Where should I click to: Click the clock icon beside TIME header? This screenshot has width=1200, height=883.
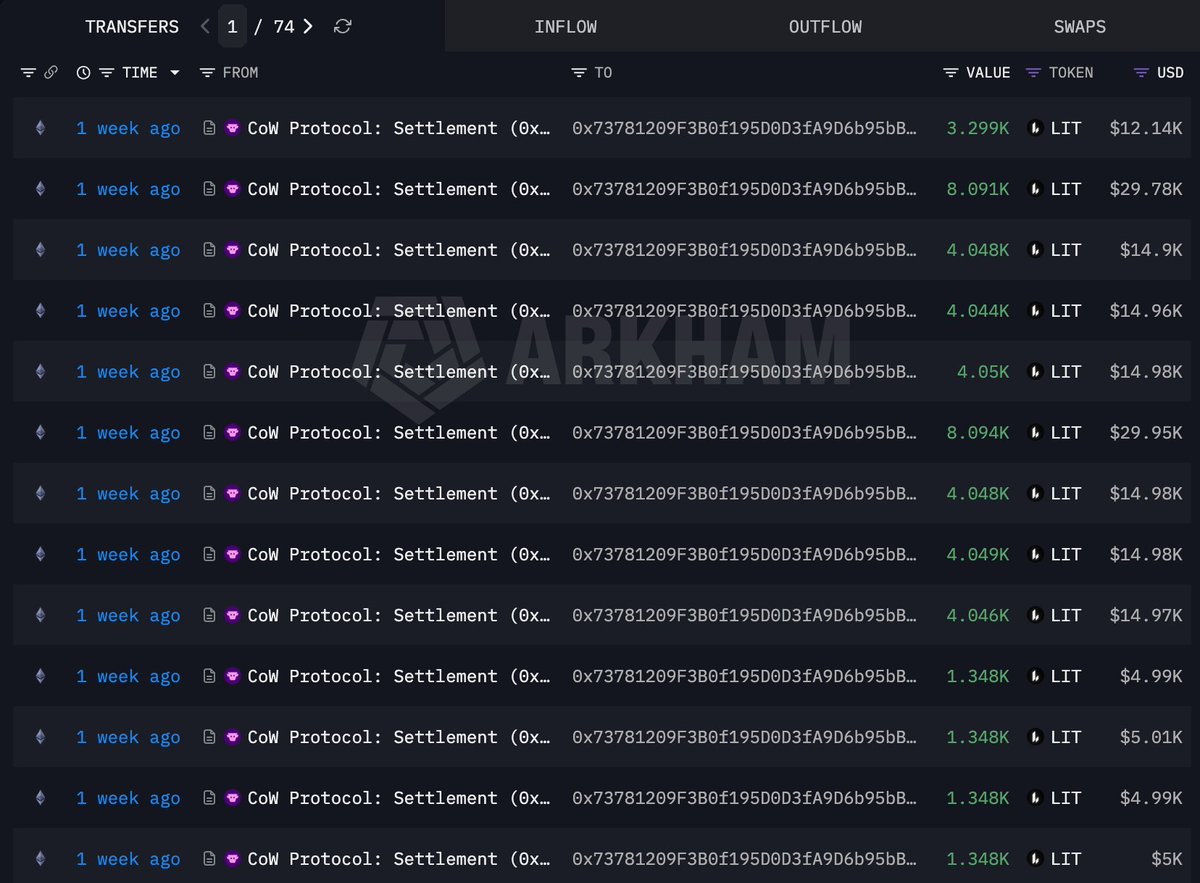[x=83, y=73]
